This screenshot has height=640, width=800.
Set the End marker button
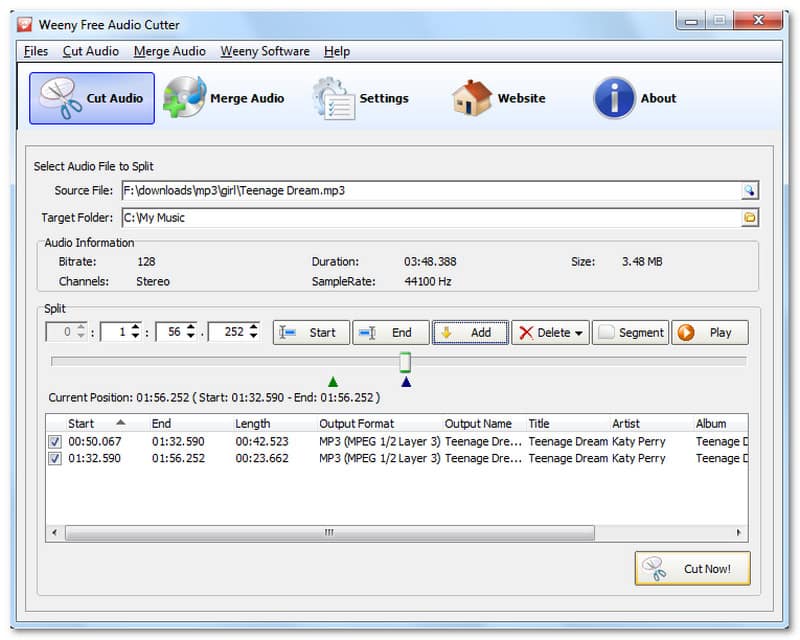[390, 333]
